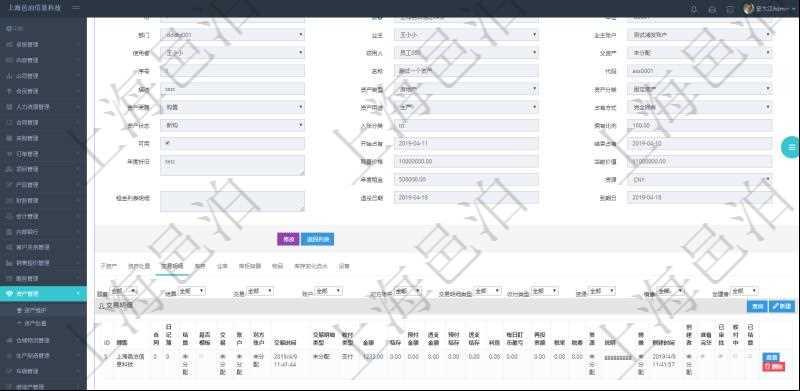Click the value field showing 10000000.00
Screen dimensions: 800x391
click(466, 161)
